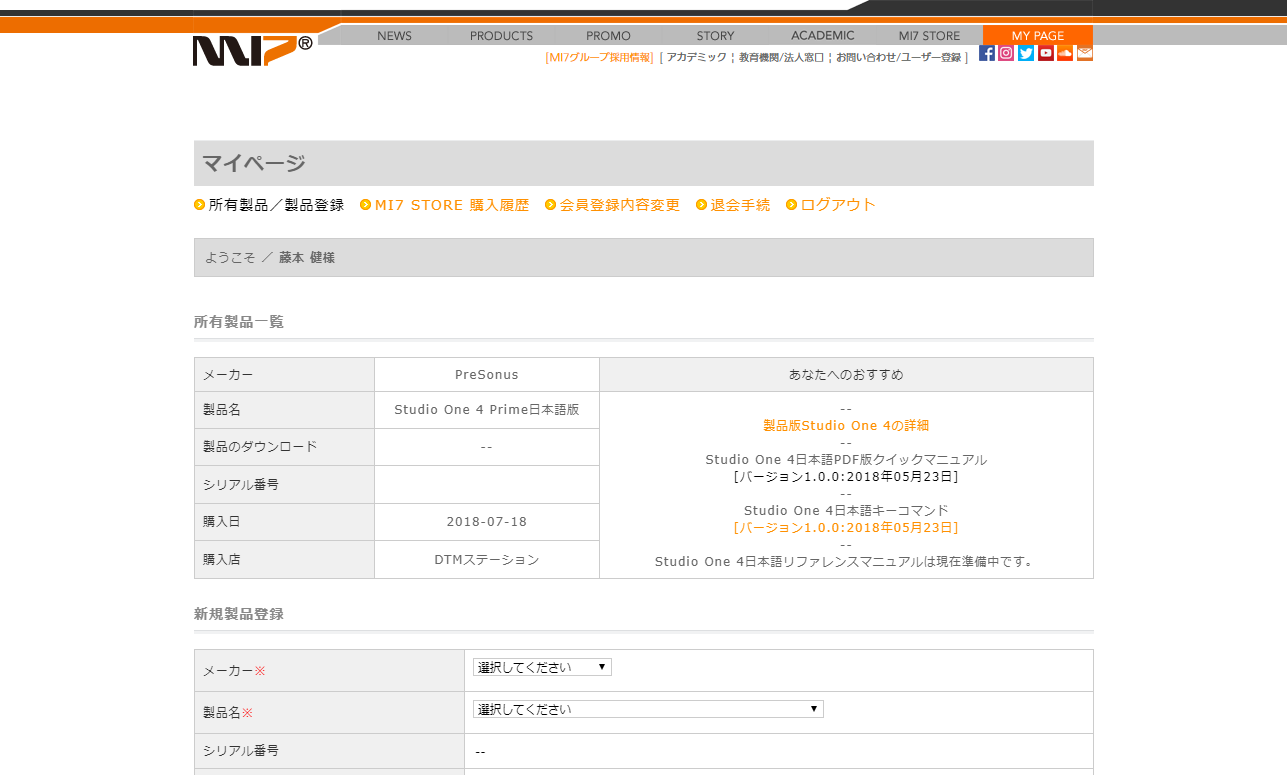Open STORY menu

(715, 35)
